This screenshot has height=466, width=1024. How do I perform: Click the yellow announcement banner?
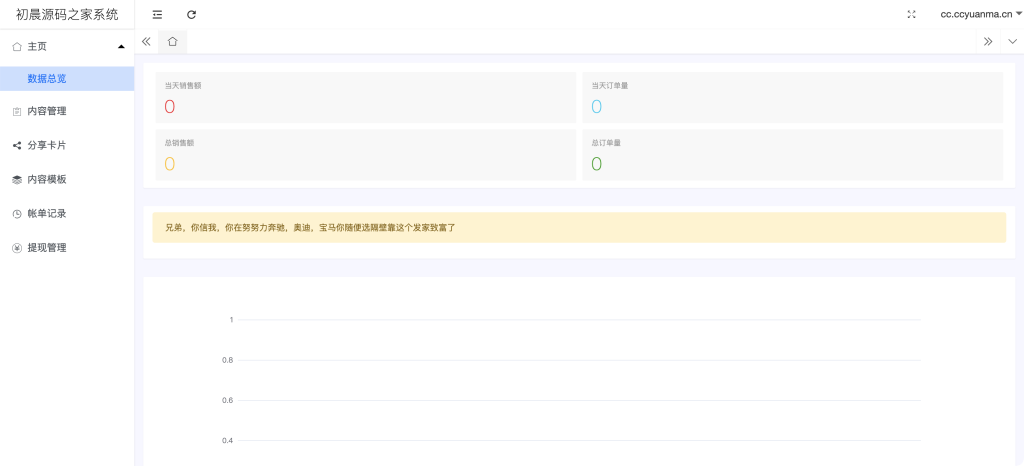[x=579, y=227]
